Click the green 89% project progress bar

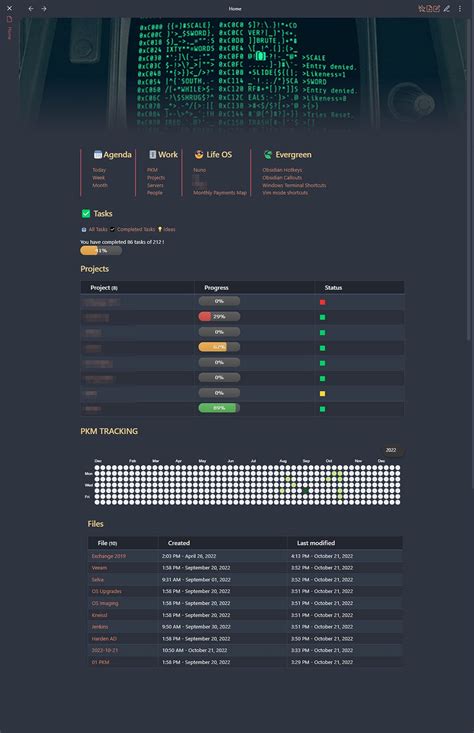pos(219,408)
